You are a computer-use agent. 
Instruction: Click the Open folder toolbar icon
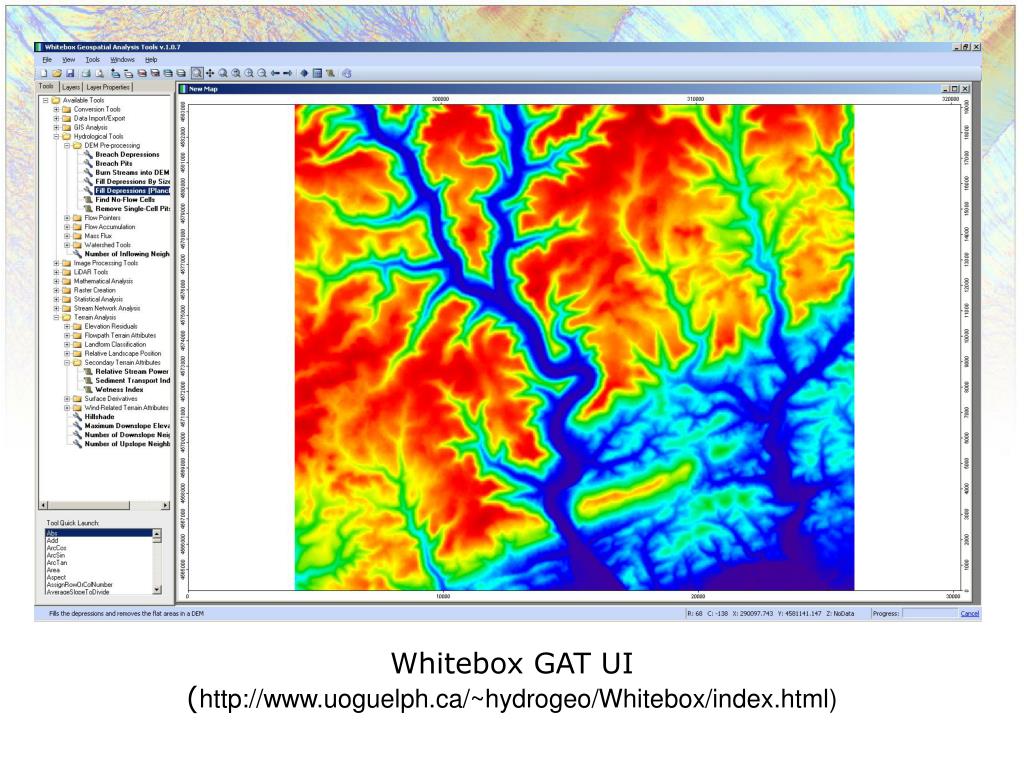tap(57, 73)
